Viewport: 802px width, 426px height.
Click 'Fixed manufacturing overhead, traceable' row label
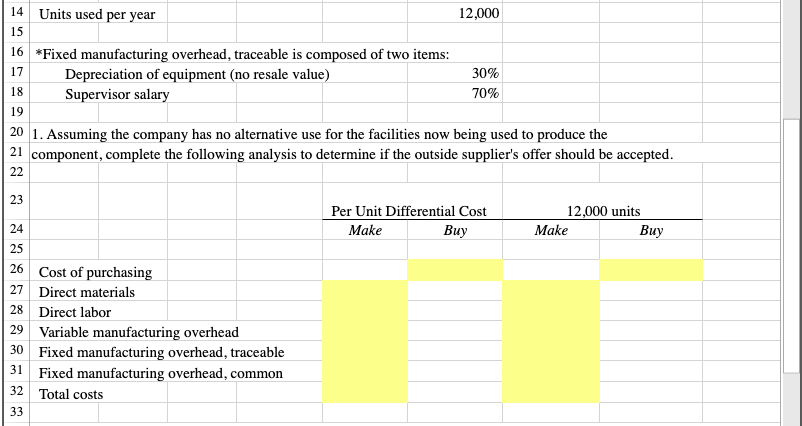coord(162,352)
